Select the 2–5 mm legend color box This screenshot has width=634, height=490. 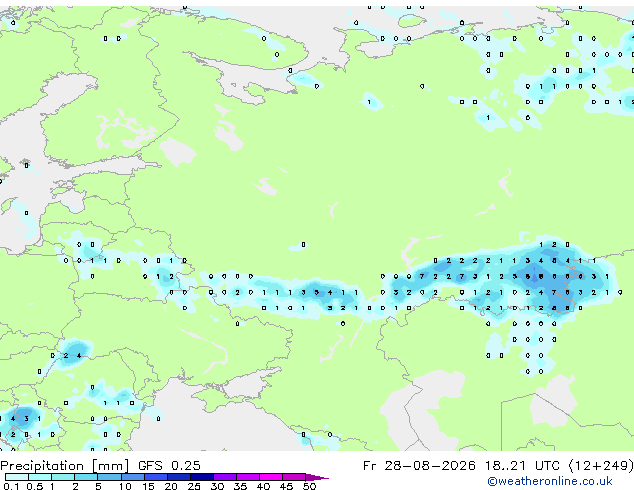tap(86, 477)
